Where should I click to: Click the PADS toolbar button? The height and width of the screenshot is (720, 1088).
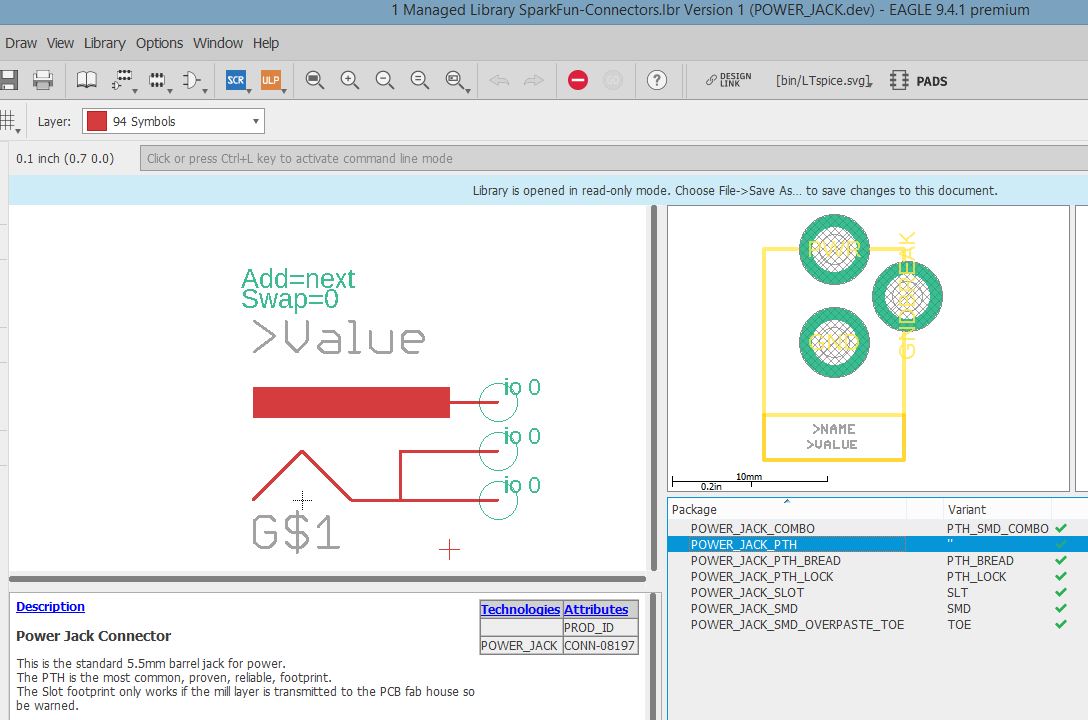pyautogui.click(x=919, y=81)
